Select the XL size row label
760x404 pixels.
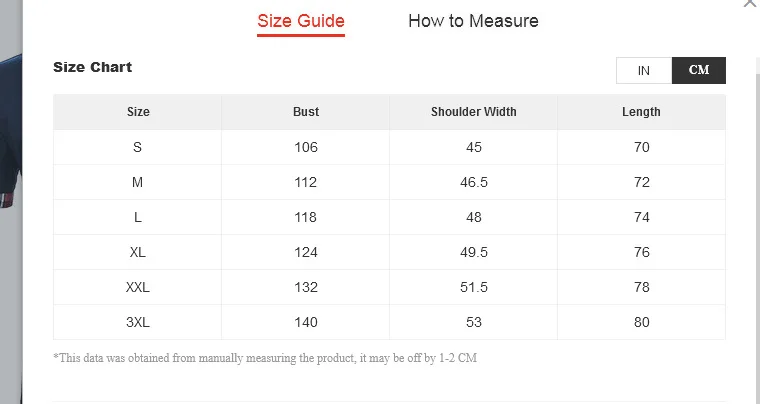click(x=138, y=252)
